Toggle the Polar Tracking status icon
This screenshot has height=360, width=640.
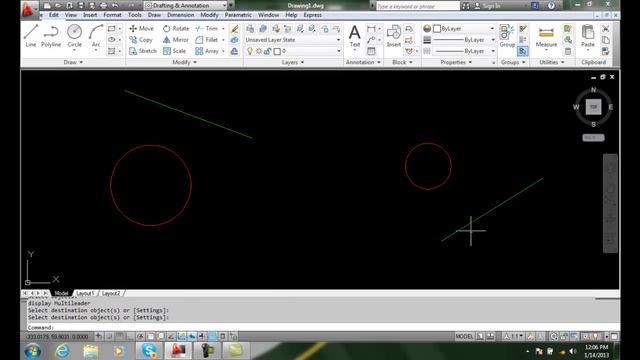(x=140, y=336)
